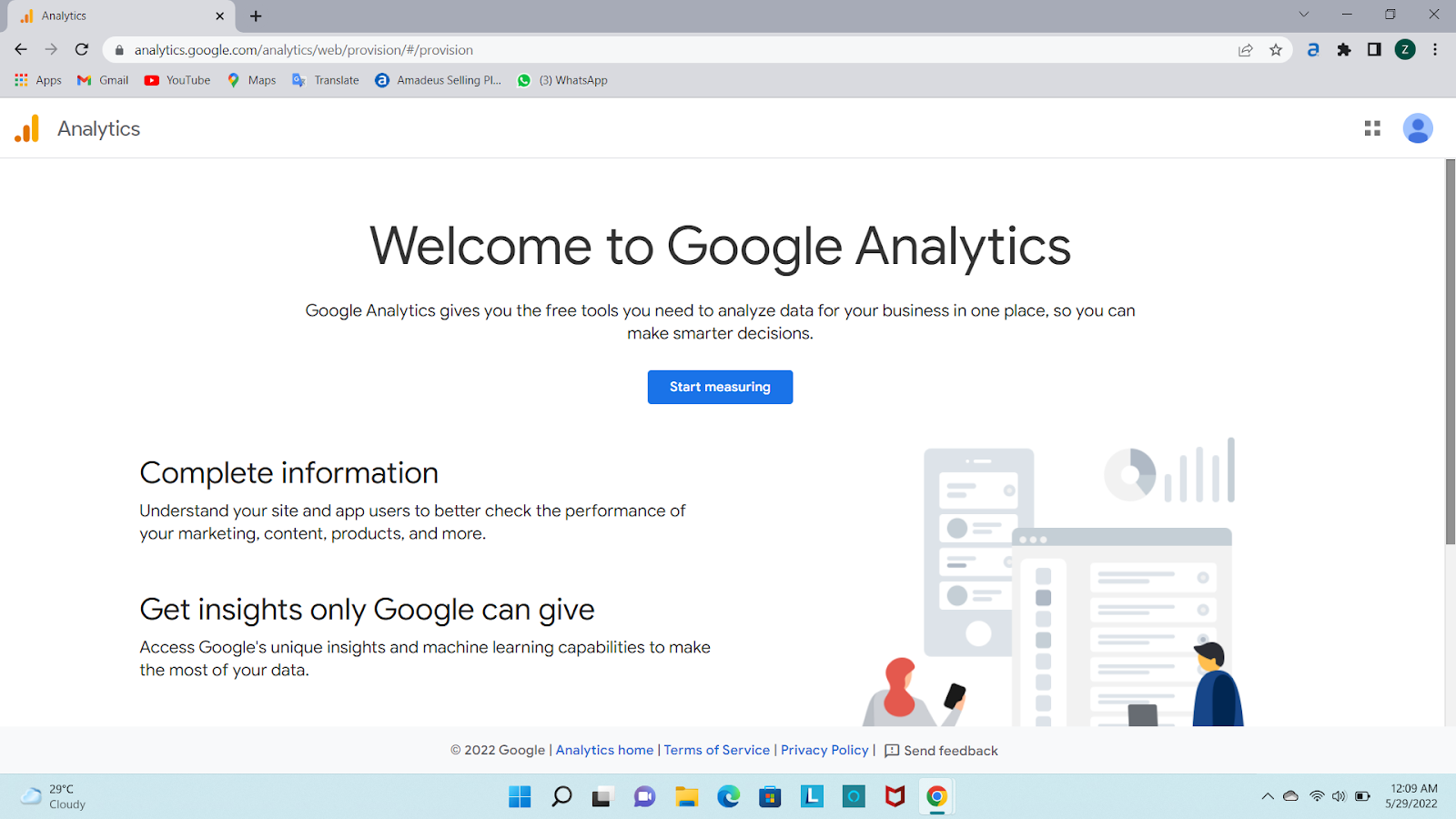Open McAfee from the taskbar
1456x819 pixels.
[x=895, y=797]
